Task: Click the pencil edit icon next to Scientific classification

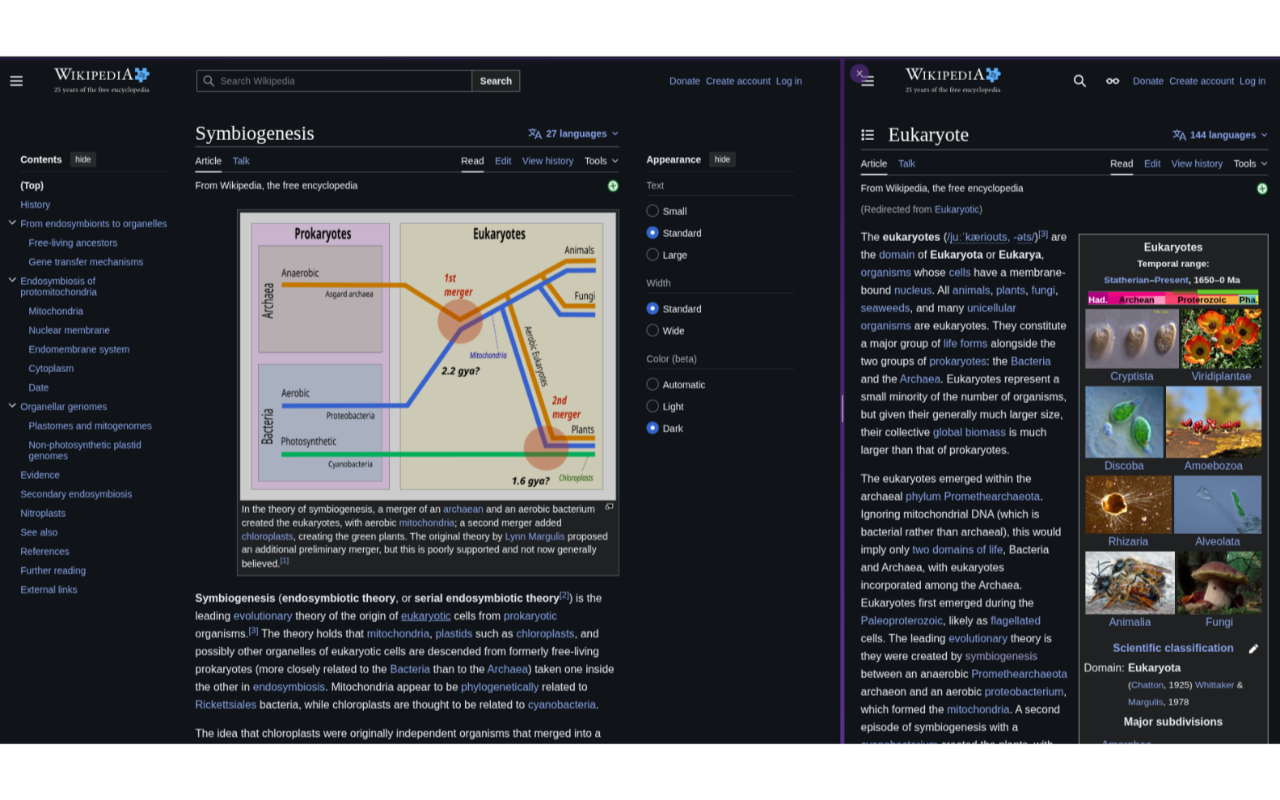Action: 1253,649
